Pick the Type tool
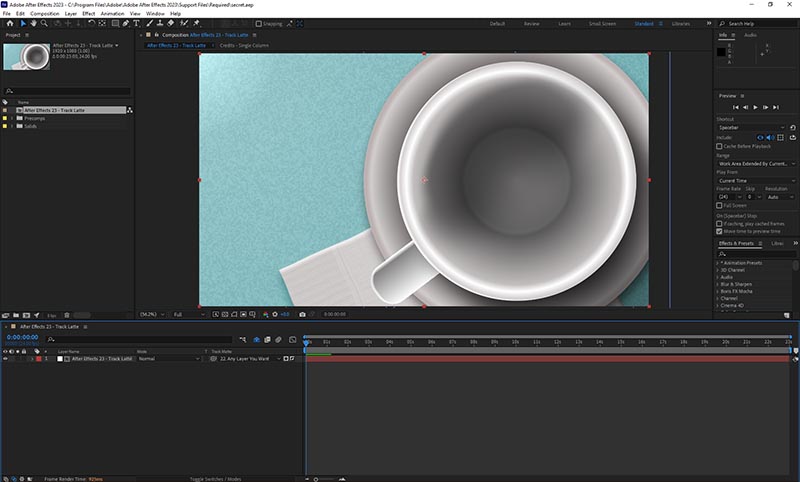This screenshot has width=800, height=482. pyautogui.click(x=136, y=23)
